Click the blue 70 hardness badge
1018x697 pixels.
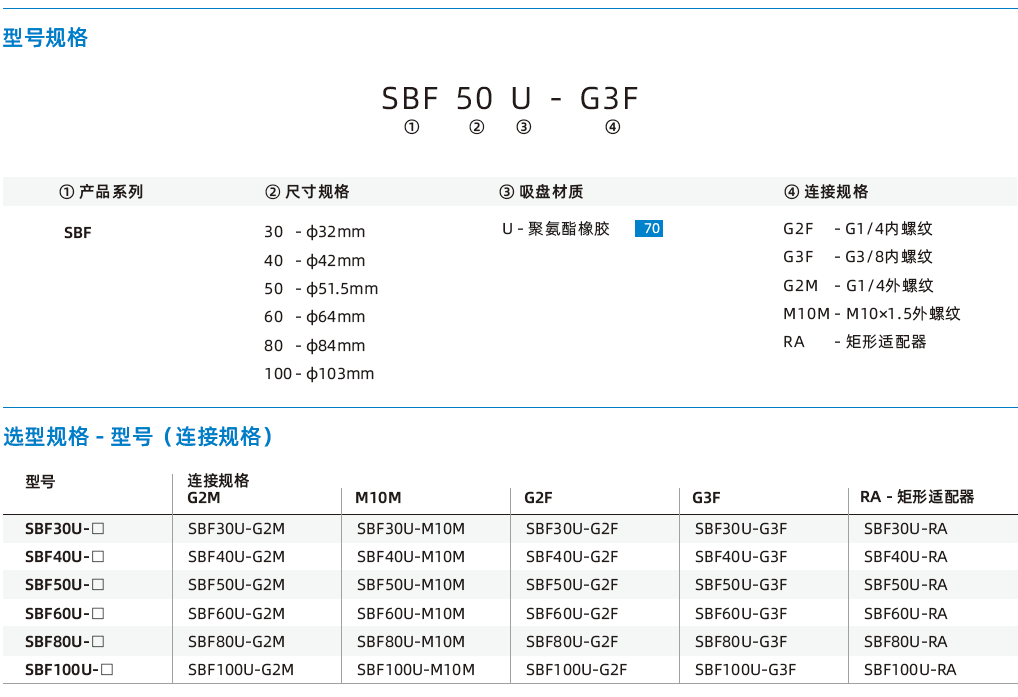pyautogui.click(x=649, y=228)
